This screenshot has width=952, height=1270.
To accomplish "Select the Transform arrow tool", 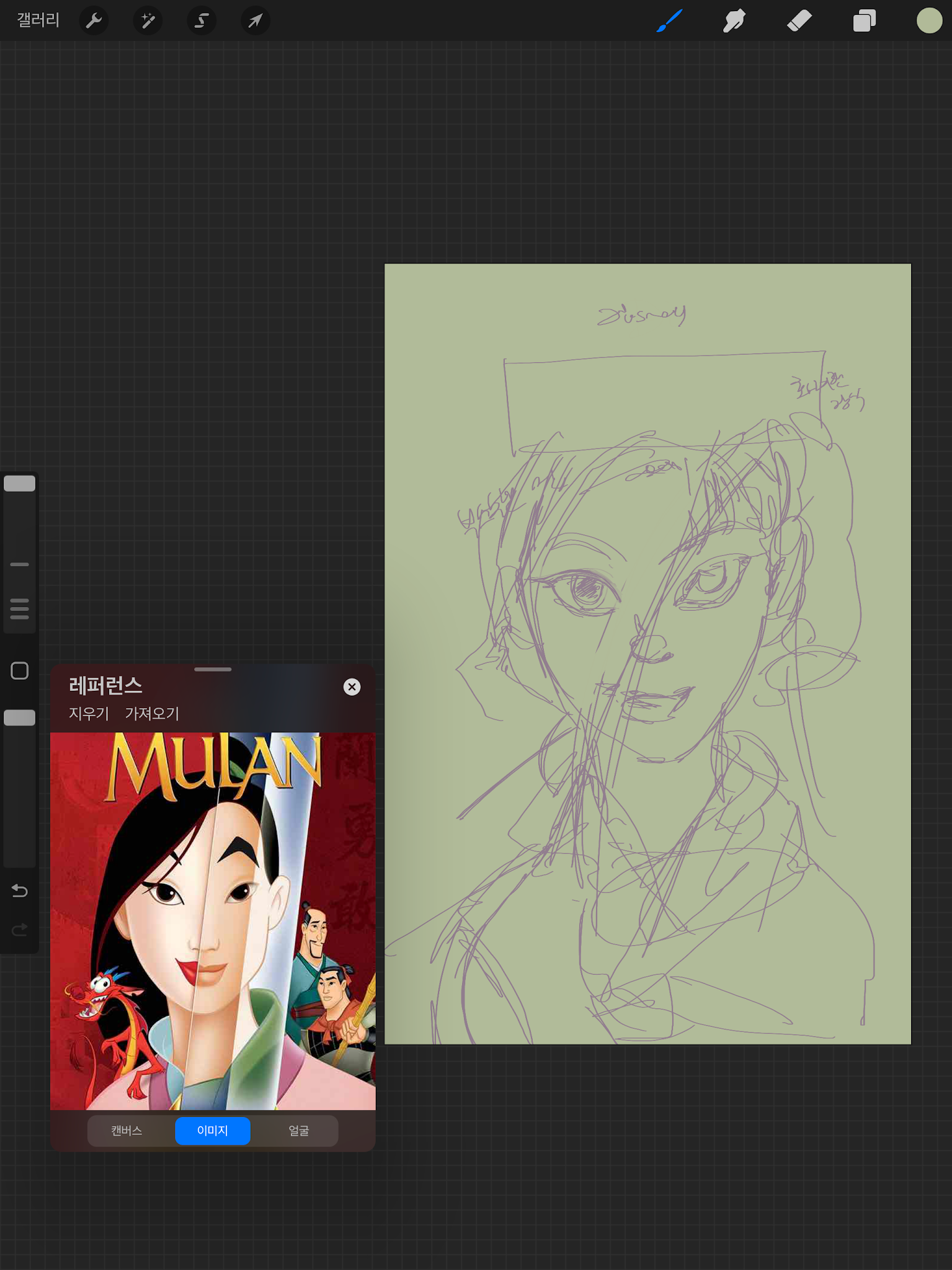I will (255, 20).
